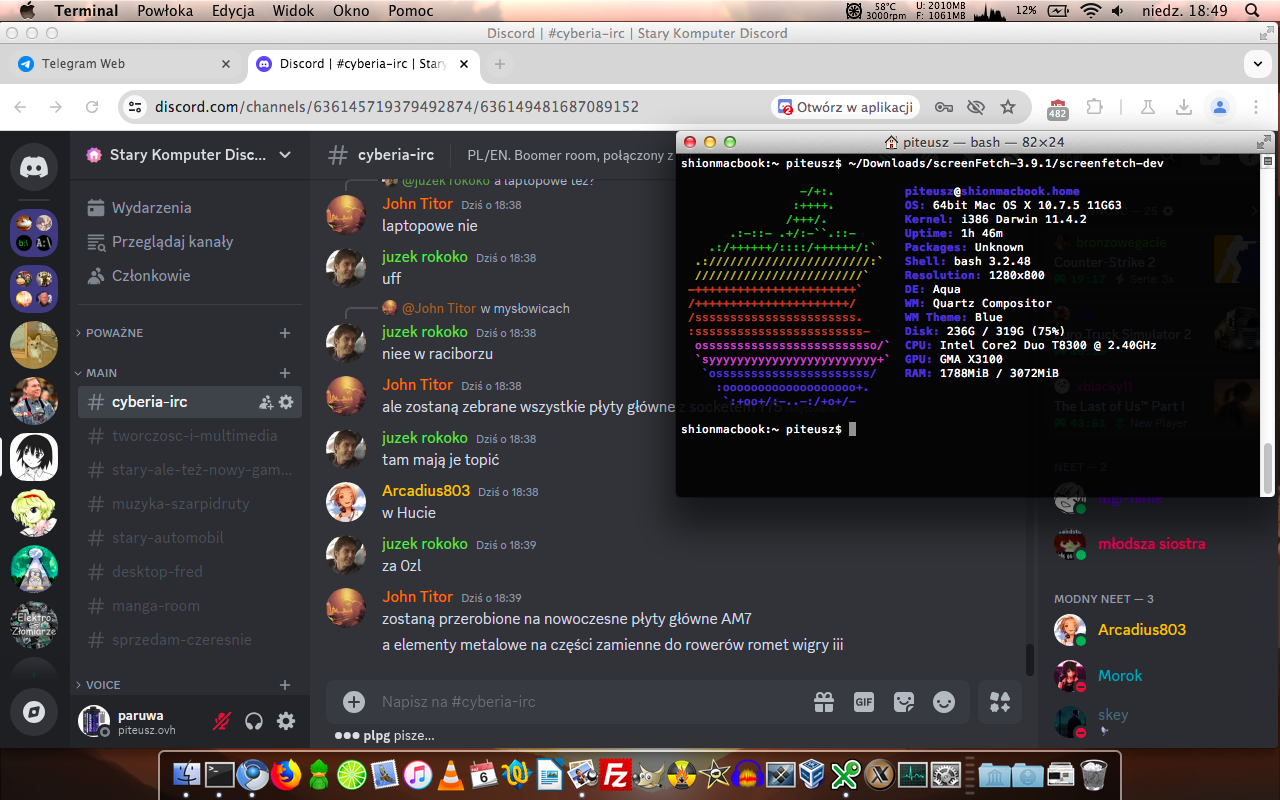Launch Firefox from the dock
1280x800 pixels.
tap(286, 774)
